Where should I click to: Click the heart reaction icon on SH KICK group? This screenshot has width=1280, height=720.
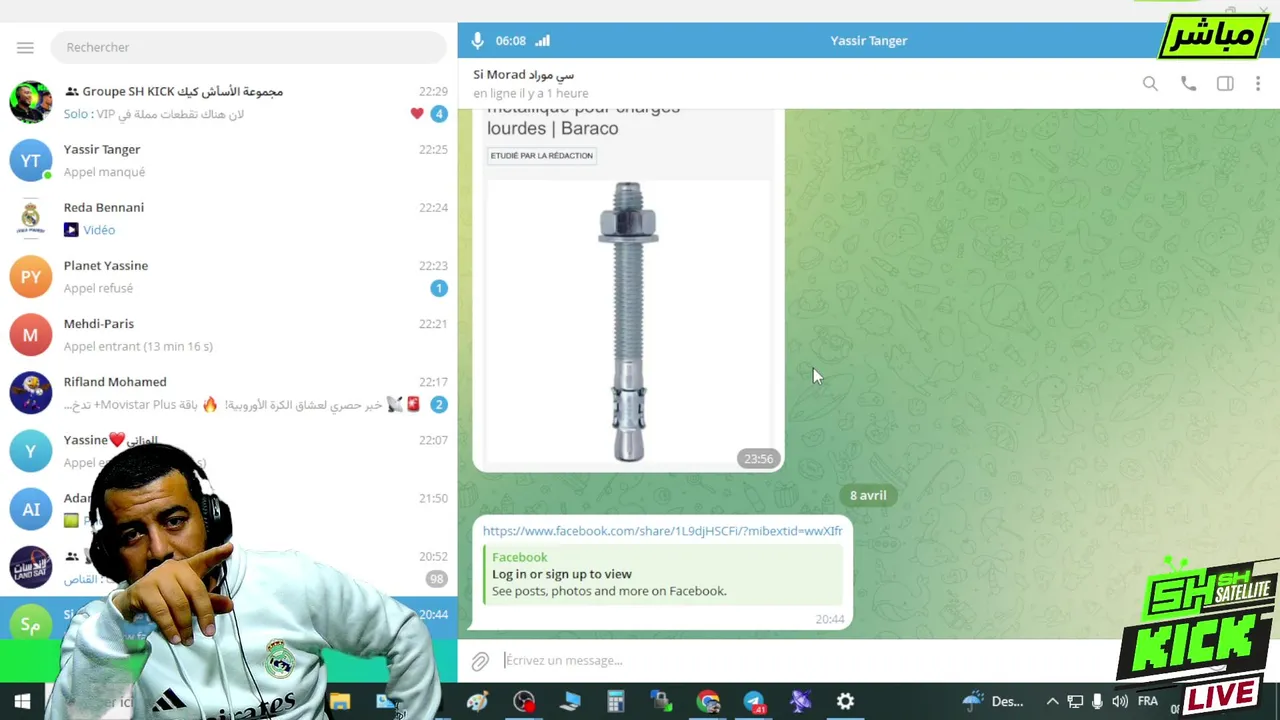(417, 114)
